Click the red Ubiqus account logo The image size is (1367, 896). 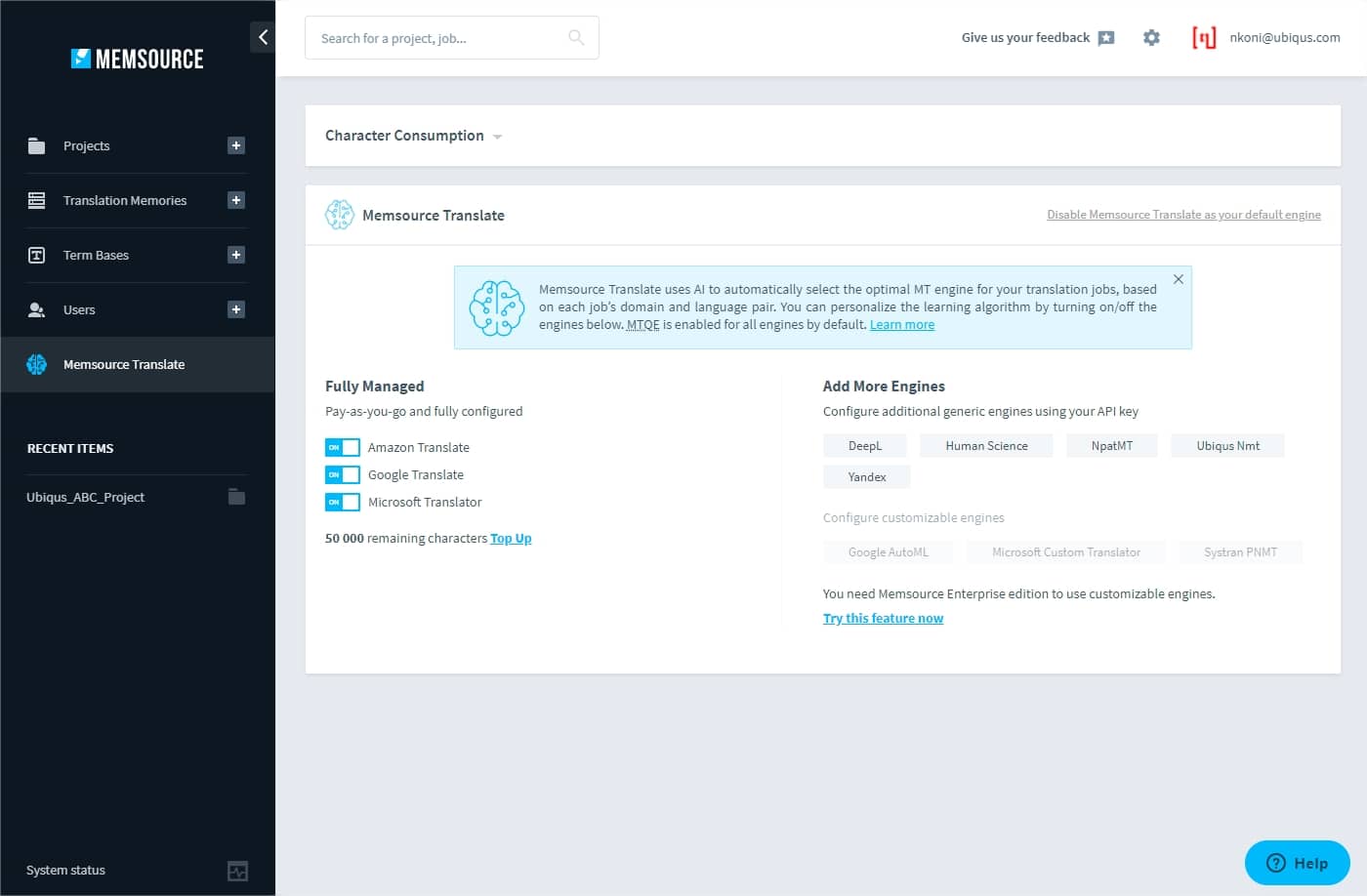[1204, 37]
